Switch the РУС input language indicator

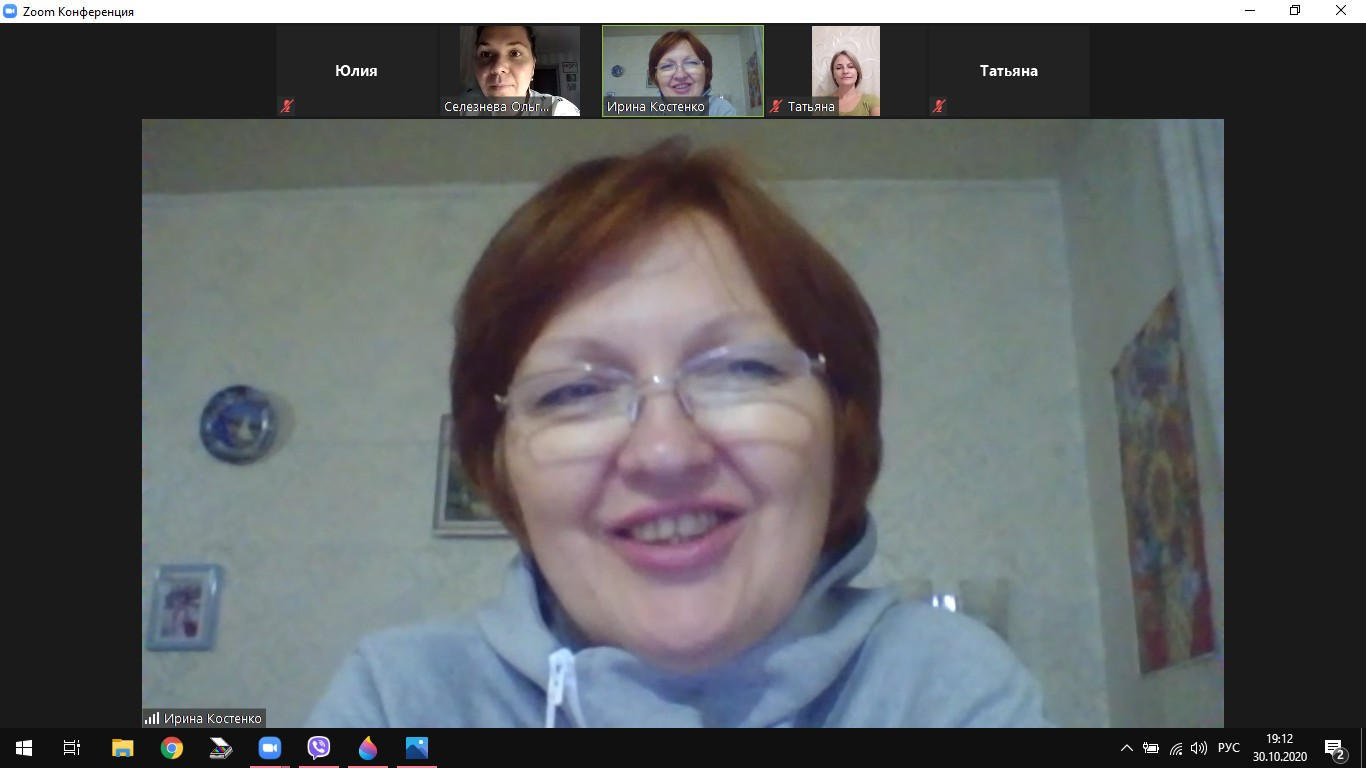1229,748
